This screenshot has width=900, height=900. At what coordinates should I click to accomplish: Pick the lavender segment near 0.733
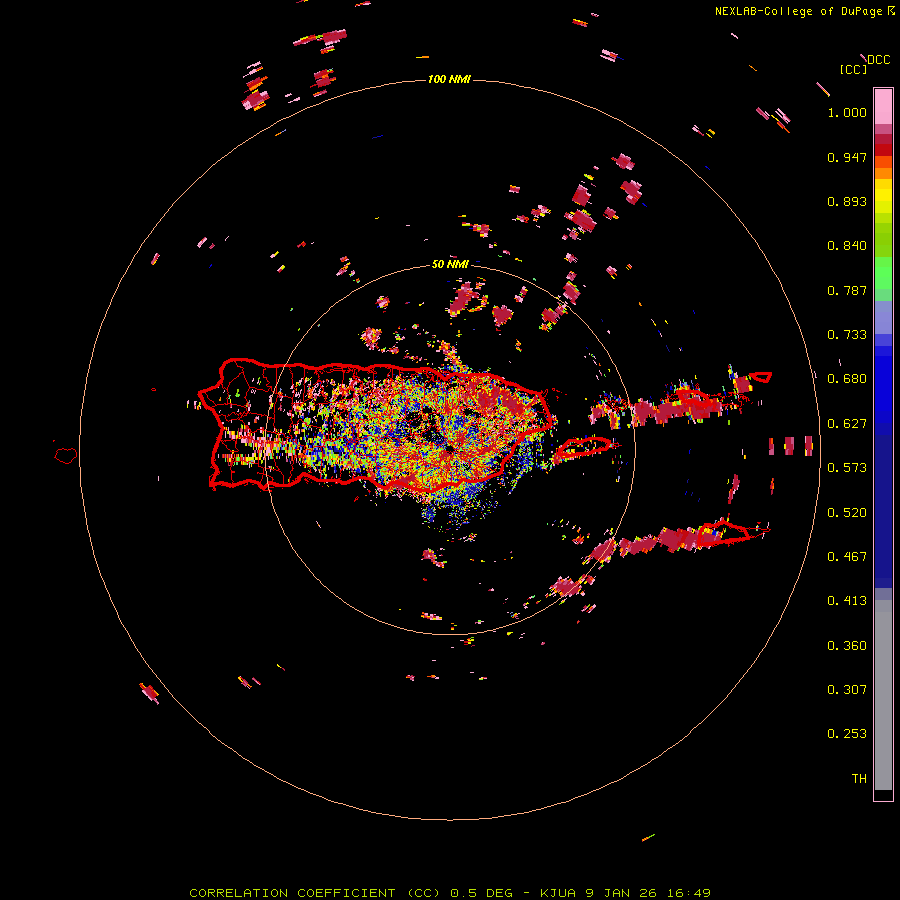coord(883,317)
